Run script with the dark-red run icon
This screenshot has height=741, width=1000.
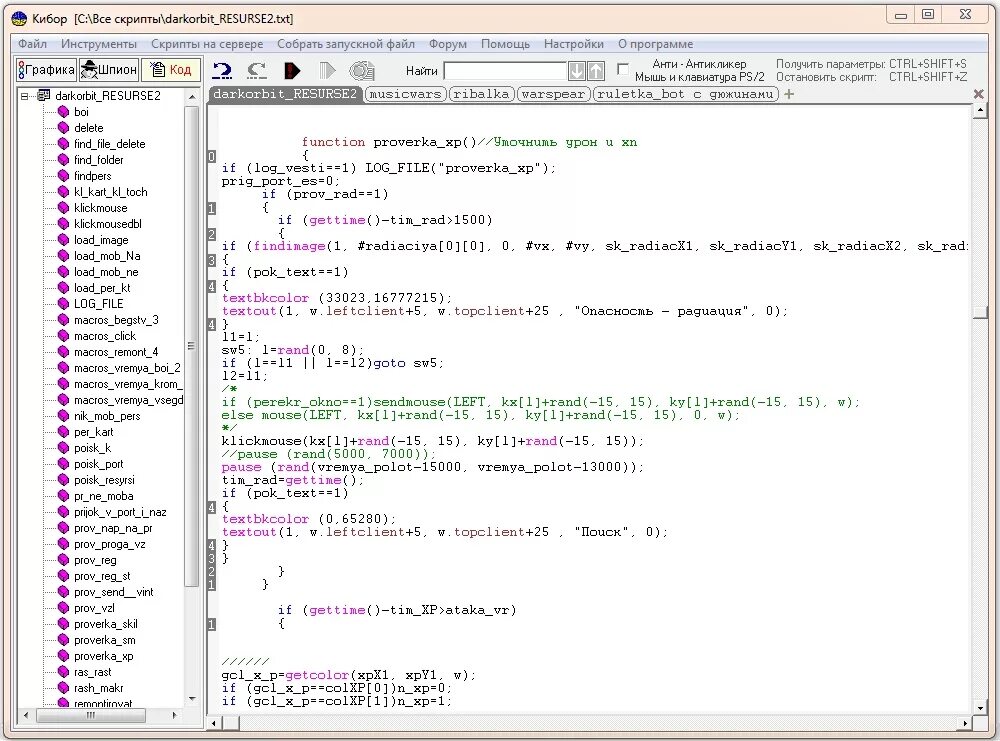pyautogui.click(x=292, y=70)
